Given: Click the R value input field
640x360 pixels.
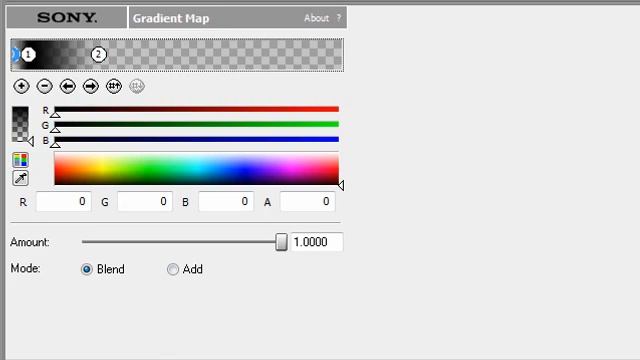Looking at the screenshot, I should (x=64, y=201).
